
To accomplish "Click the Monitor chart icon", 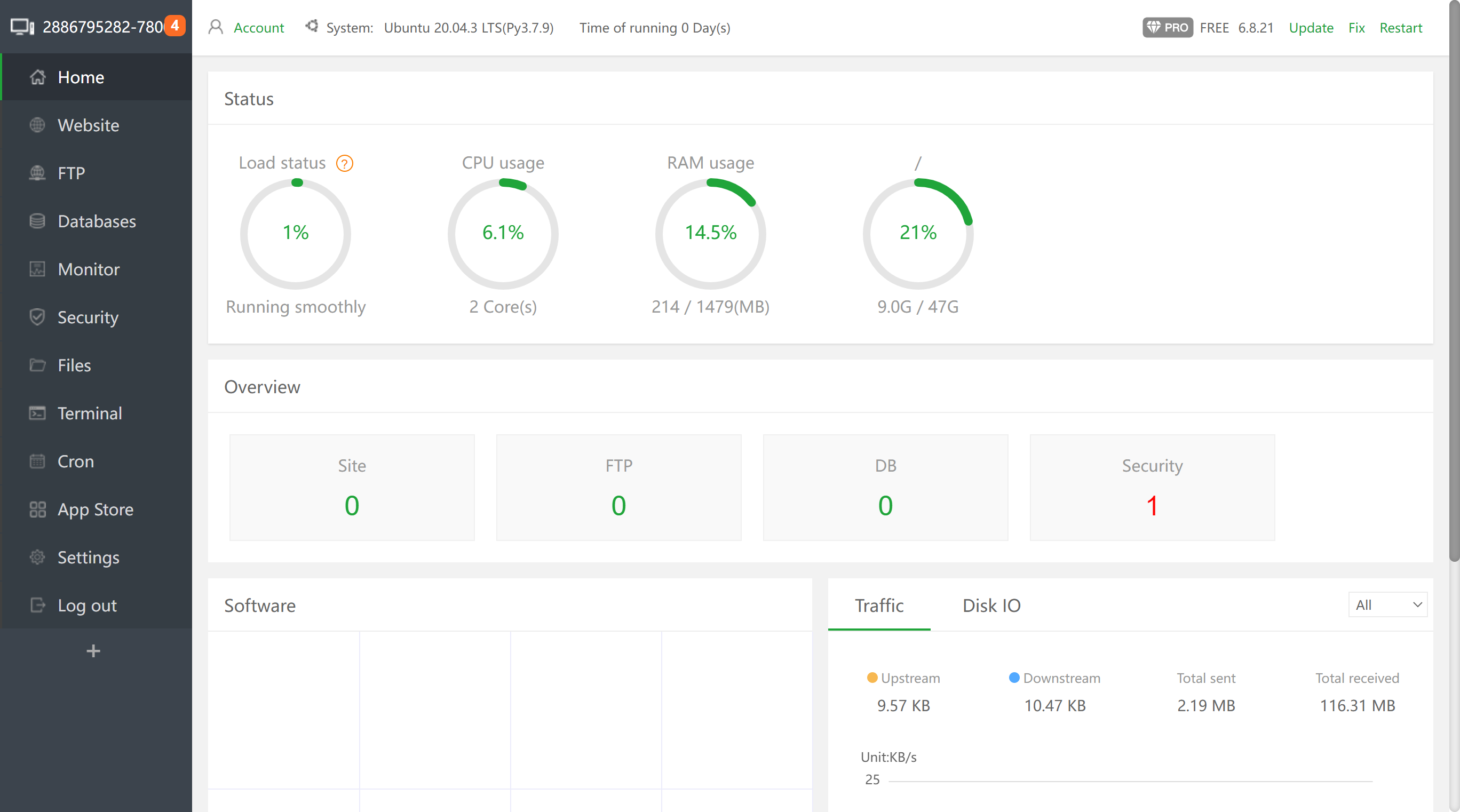I will (37, 269).
